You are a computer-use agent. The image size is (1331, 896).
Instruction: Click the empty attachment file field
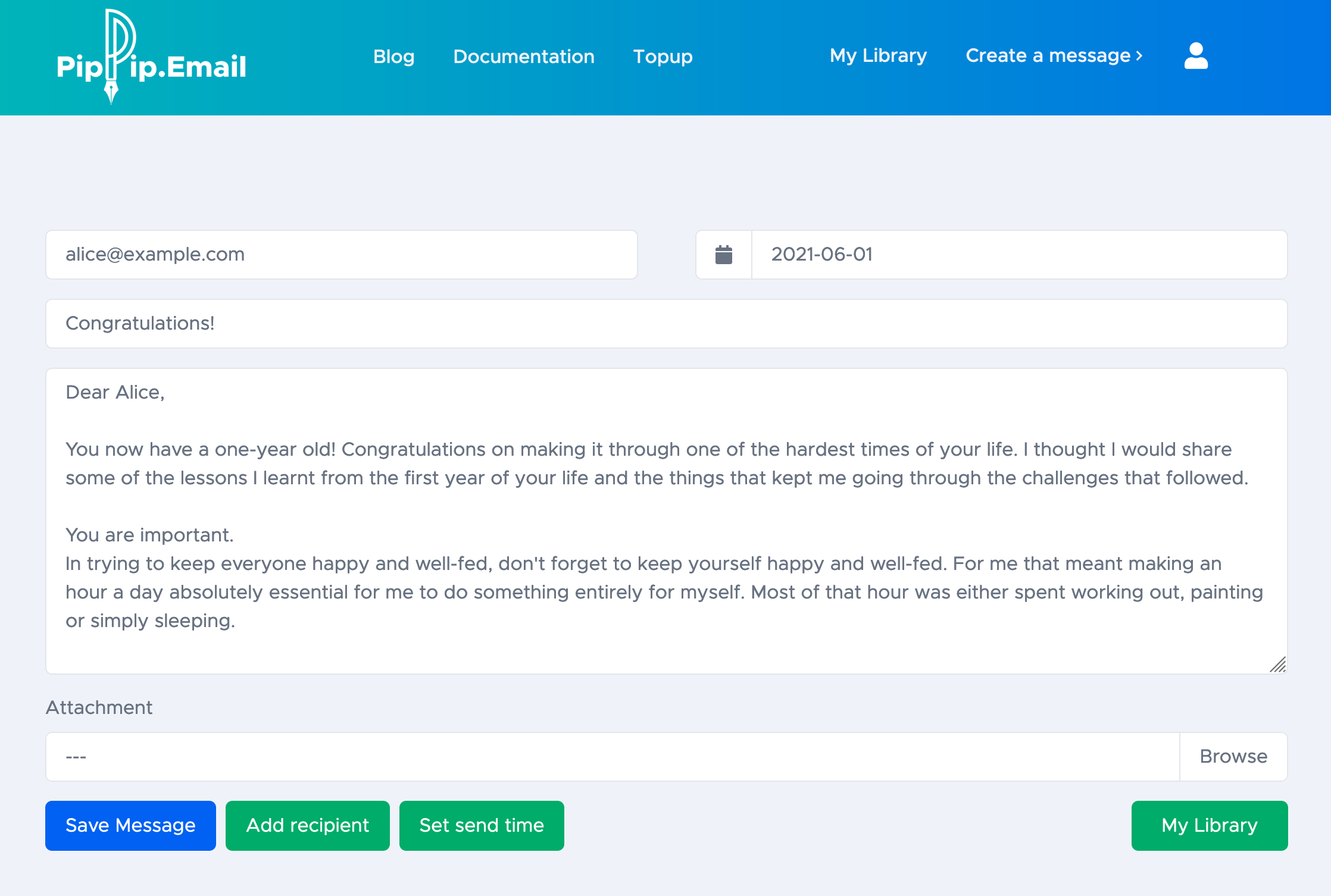612,757
